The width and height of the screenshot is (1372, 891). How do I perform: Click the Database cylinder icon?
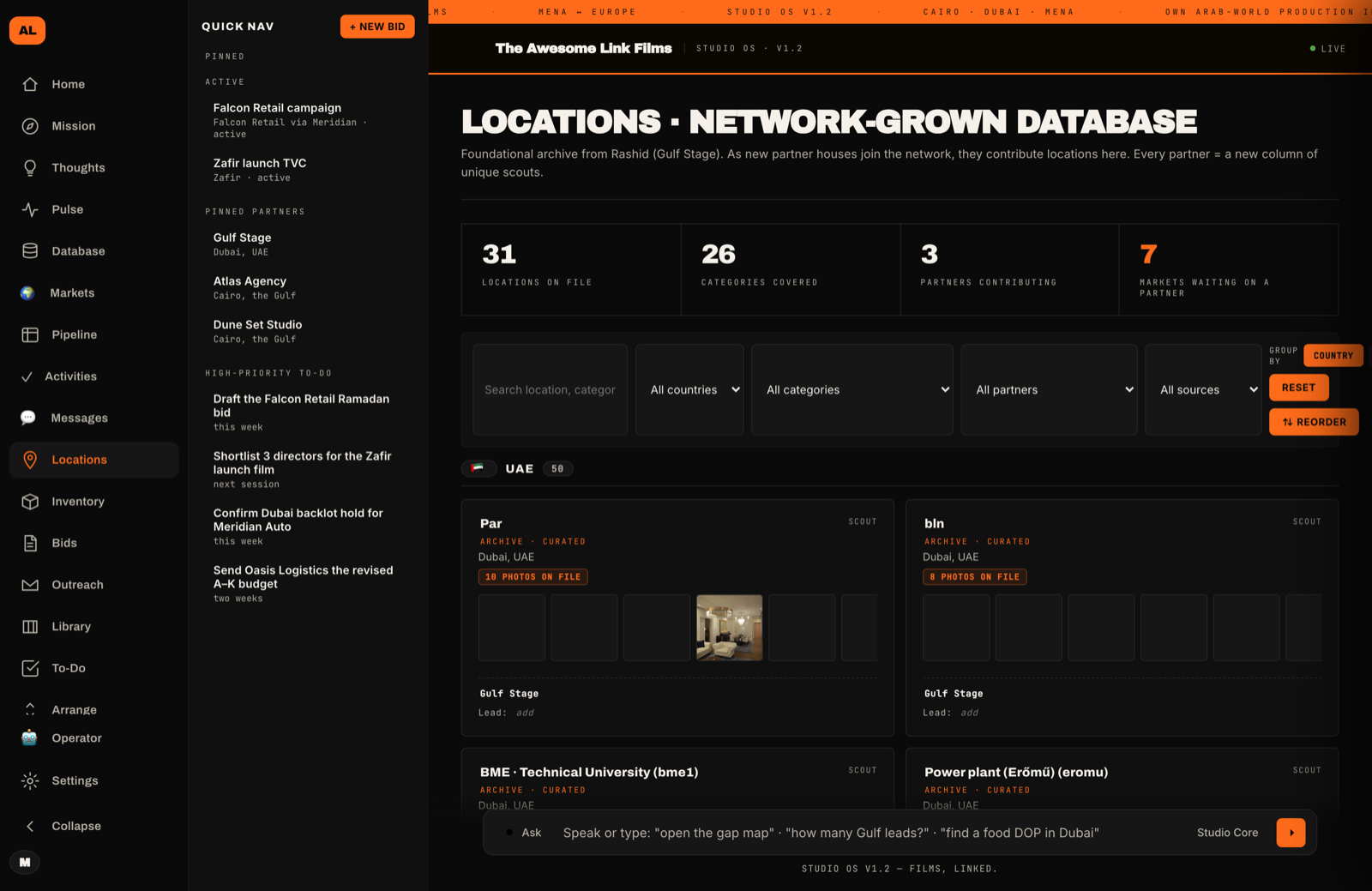tap(30, 251)
